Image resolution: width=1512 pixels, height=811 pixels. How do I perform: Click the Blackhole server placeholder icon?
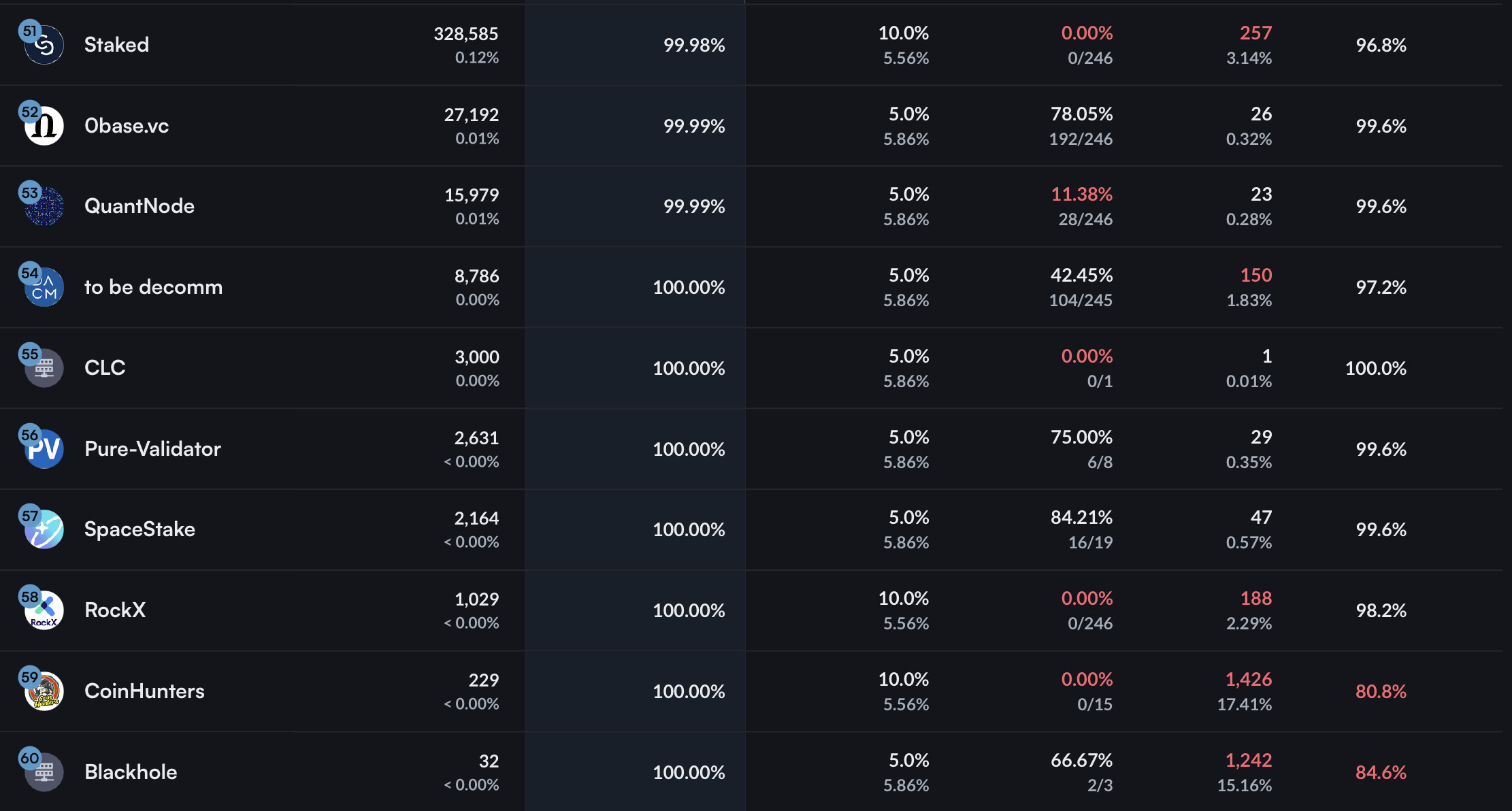click(44, 773)
